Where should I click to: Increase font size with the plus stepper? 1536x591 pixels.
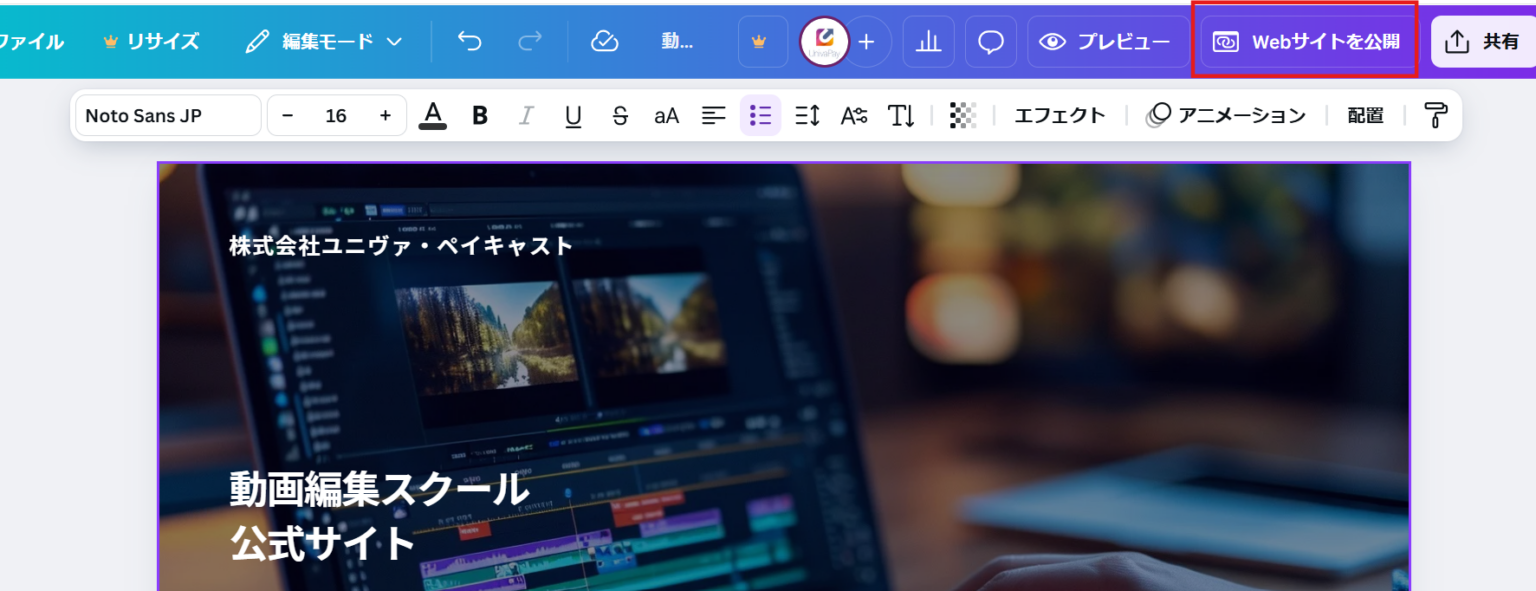pos(385,115)
